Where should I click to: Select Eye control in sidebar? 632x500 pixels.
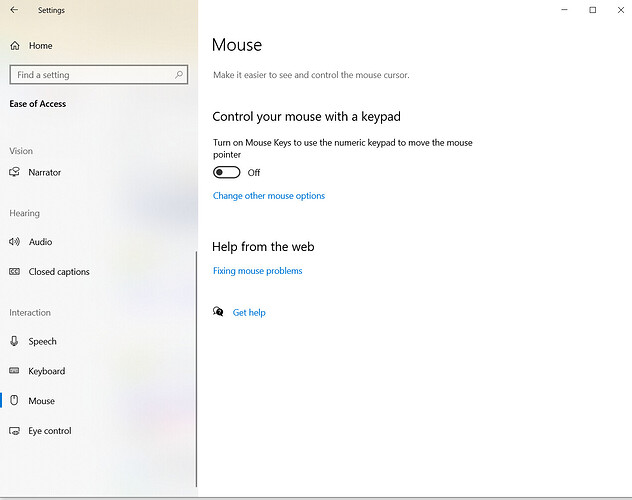click(x=50, y=431)
